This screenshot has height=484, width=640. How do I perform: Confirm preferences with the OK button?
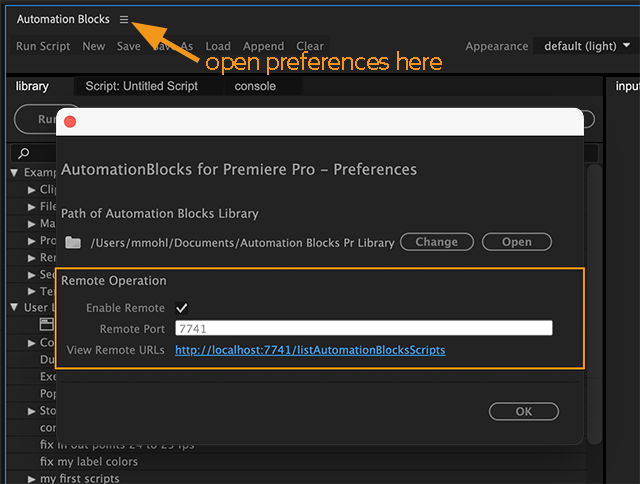[x=524, y=411]
